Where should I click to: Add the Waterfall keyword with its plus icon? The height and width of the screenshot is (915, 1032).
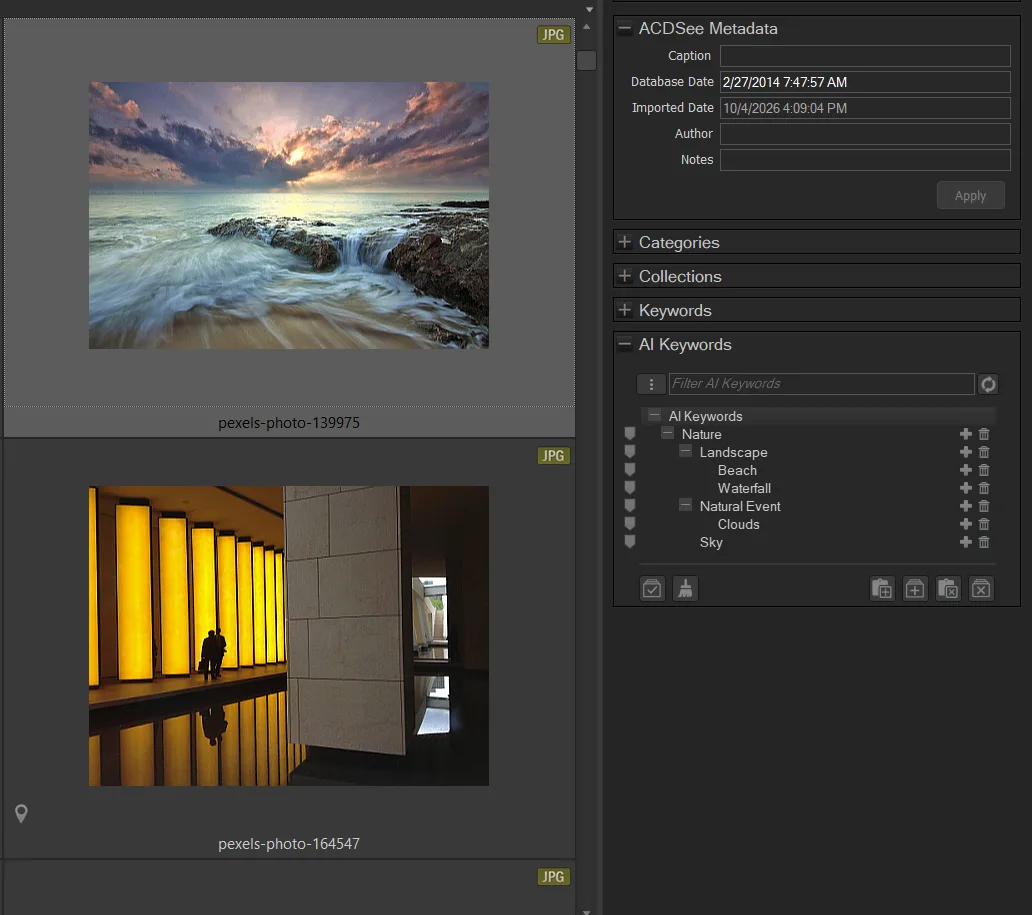click(x=966, y=488)
